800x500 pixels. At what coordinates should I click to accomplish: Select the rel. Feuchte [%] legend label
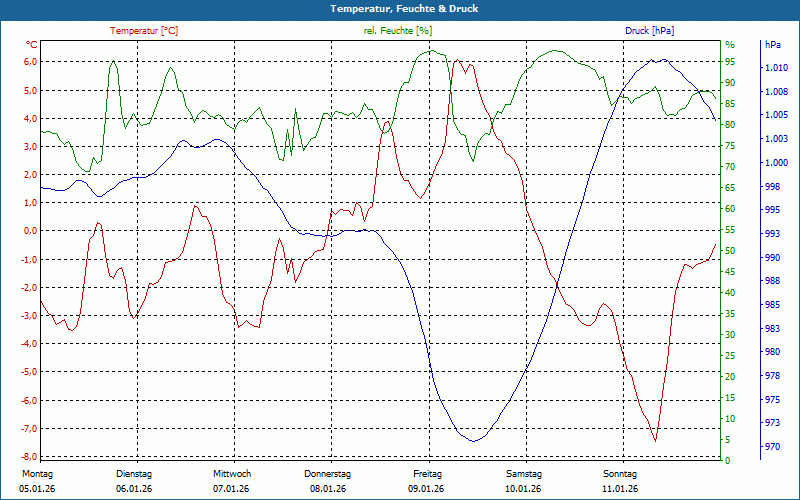click(x=397, y=31)
